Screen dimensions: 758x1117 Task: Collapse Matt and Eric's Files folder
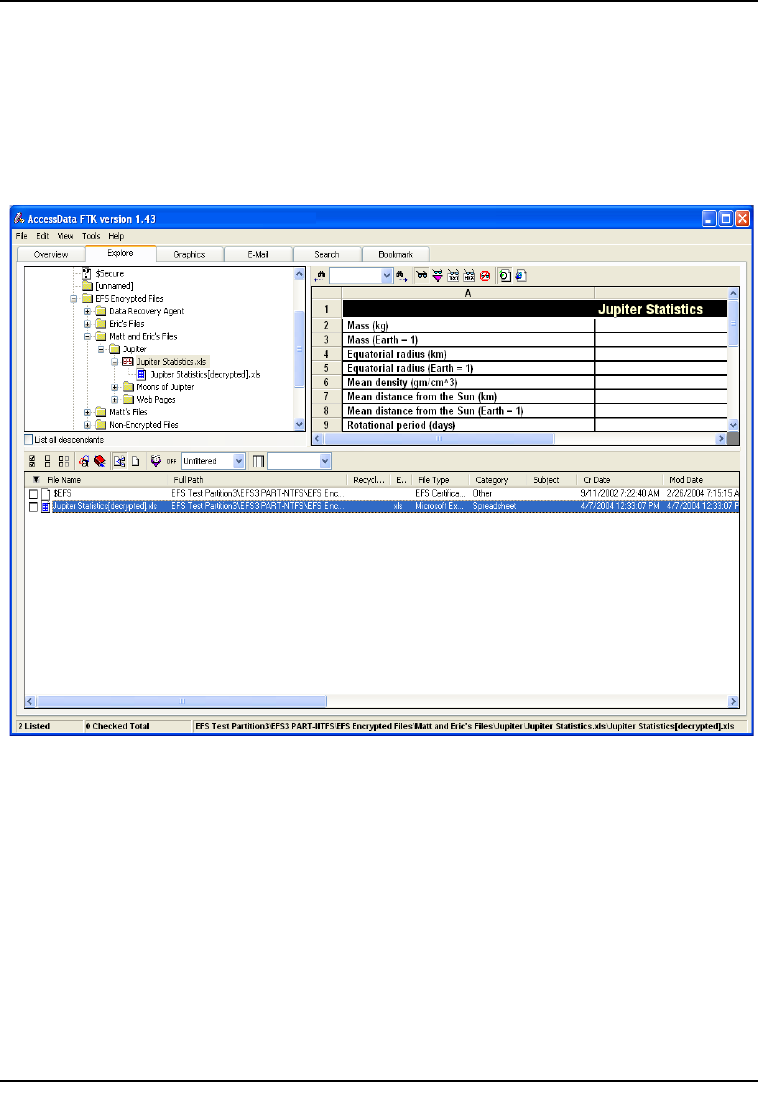coord(87,337)
